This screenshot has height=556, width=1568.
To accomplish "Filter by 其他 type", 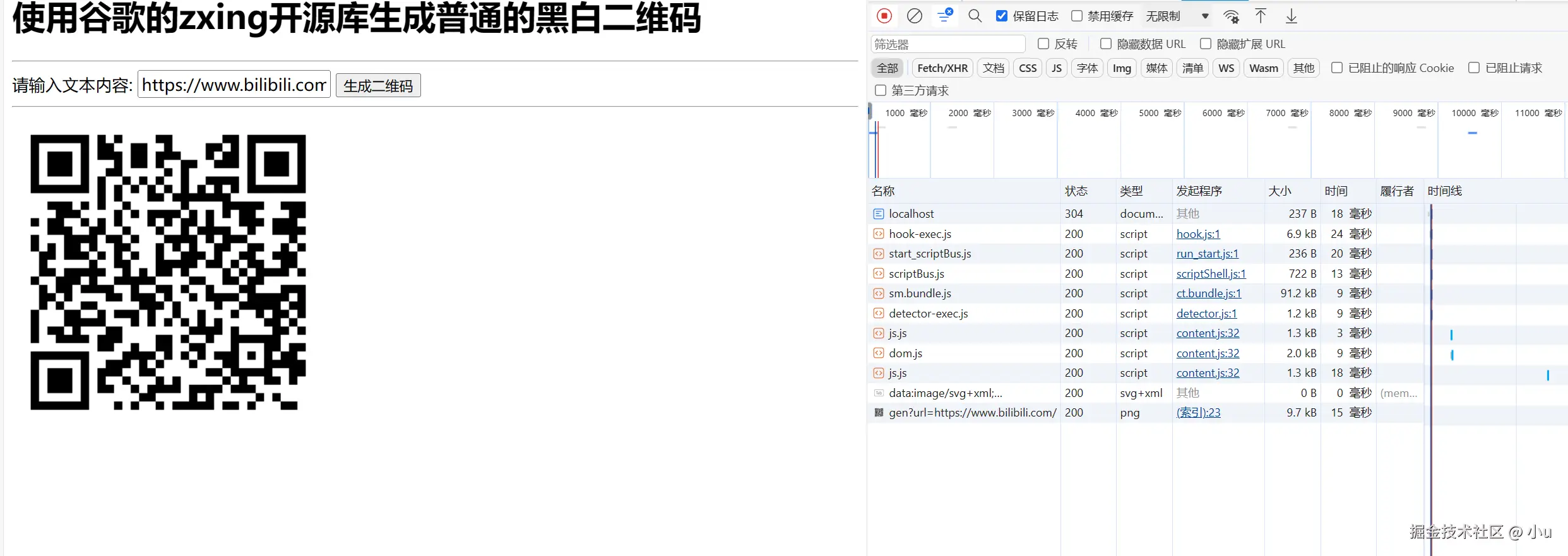I will [x=1304, y=68].
